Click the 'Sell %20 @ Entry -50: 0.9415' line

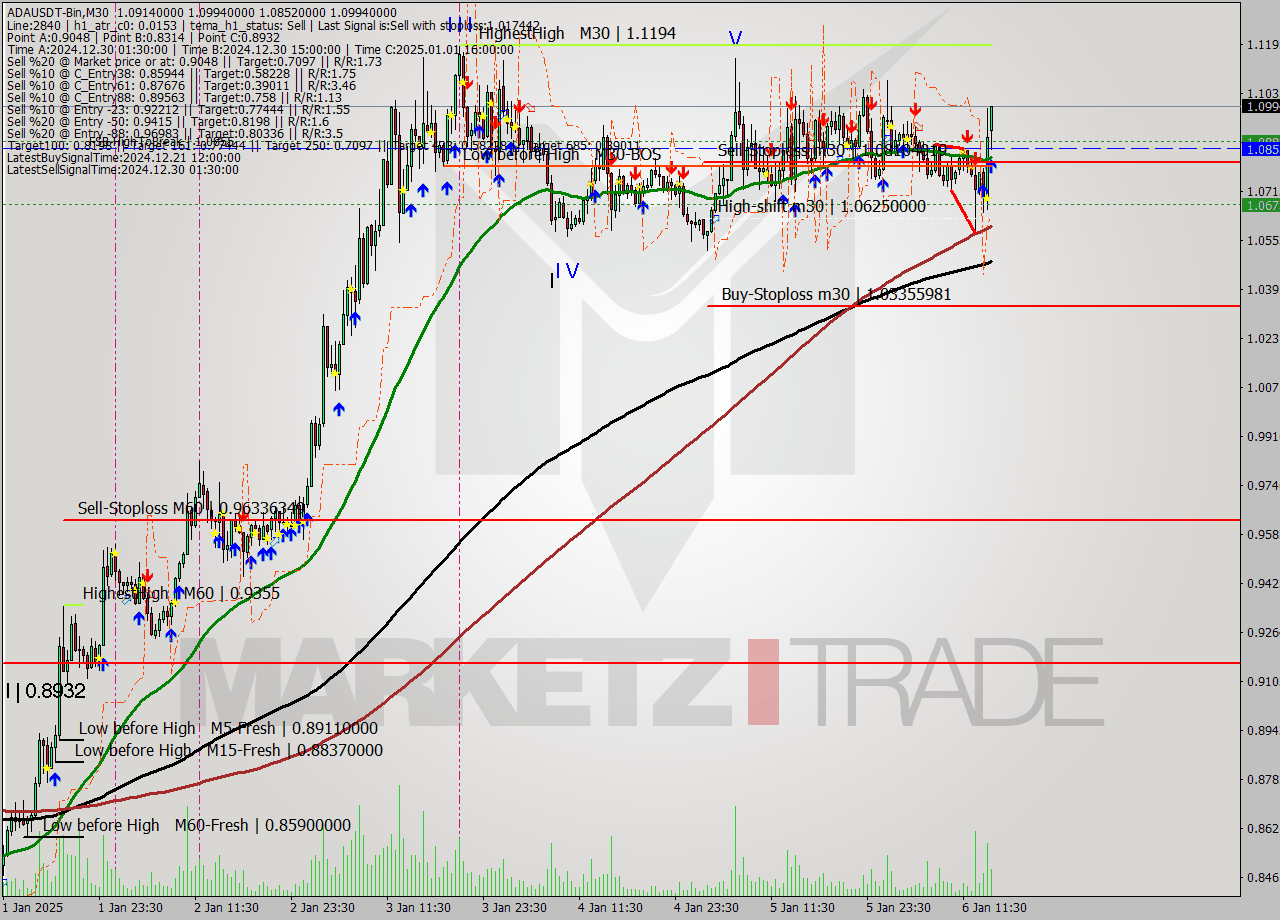[170, 121]
